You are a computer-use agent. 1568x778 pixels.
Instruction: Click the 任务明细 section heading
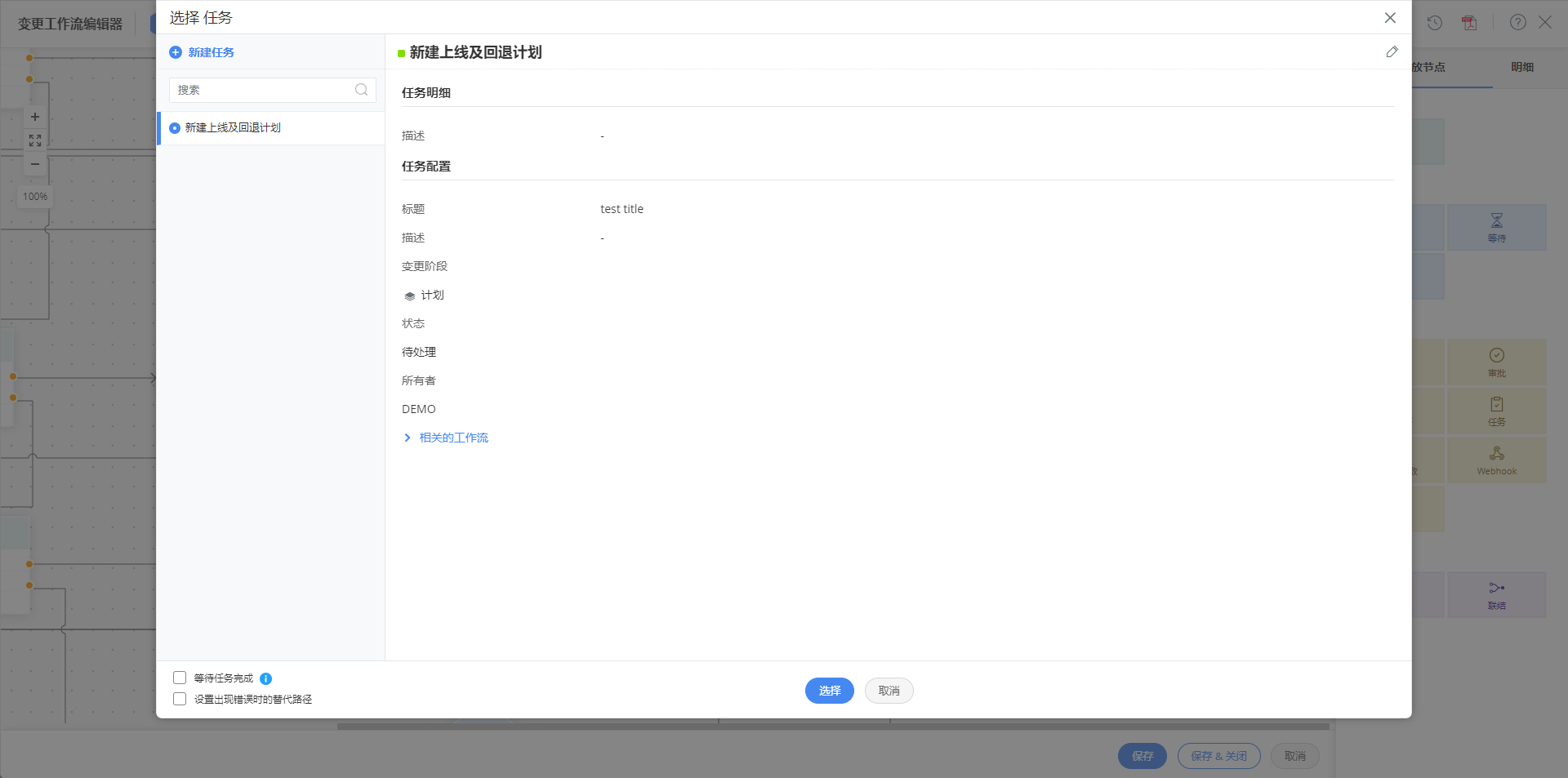pos(426,93)
